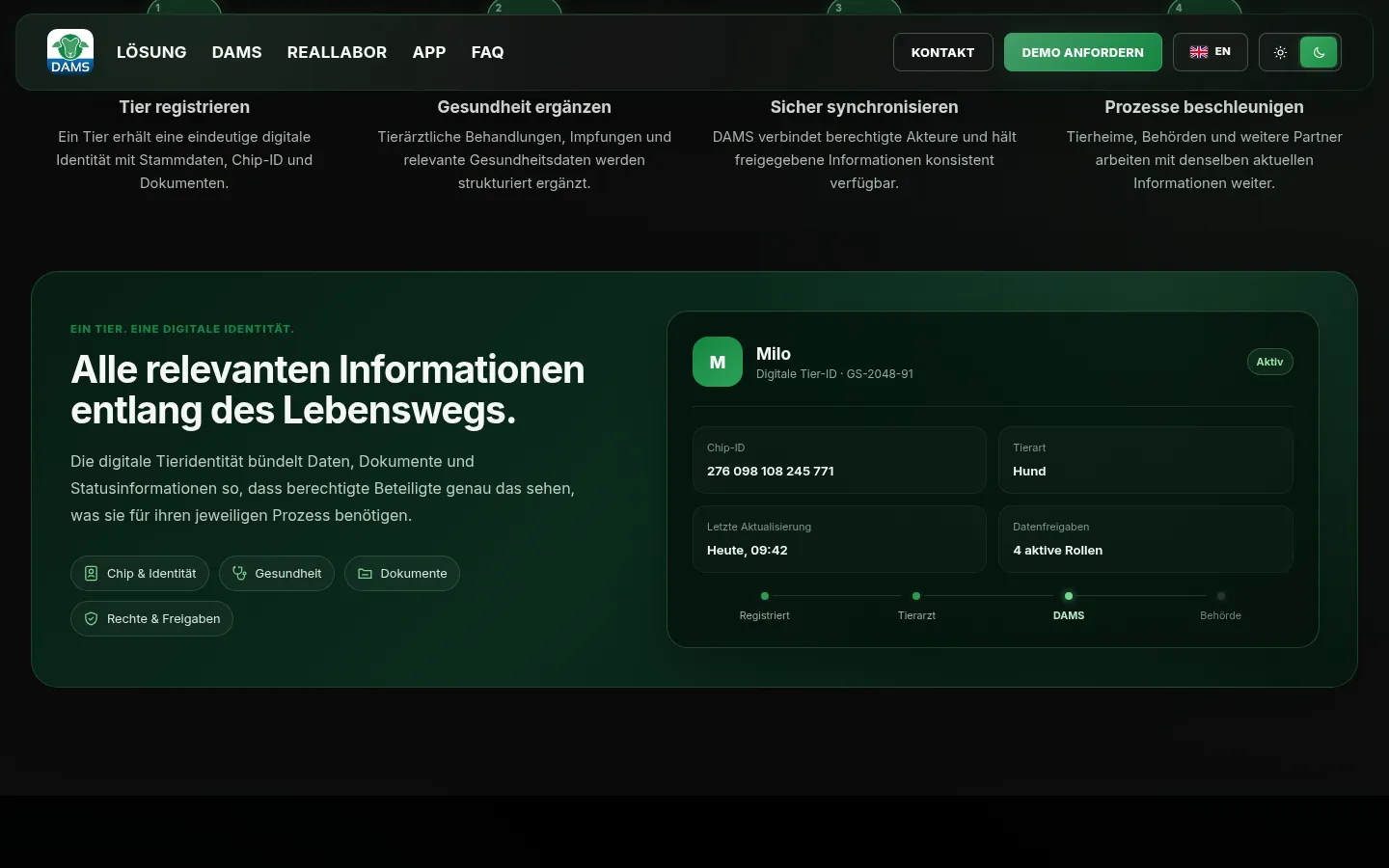Click EIN TIER. EINE DIGITALE IDENTITÄT. label

[182, 329]
